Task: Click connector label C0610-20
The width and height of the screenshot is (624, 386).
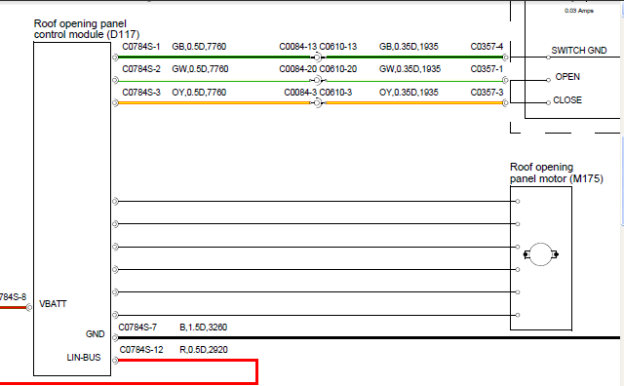Action: 338,69
